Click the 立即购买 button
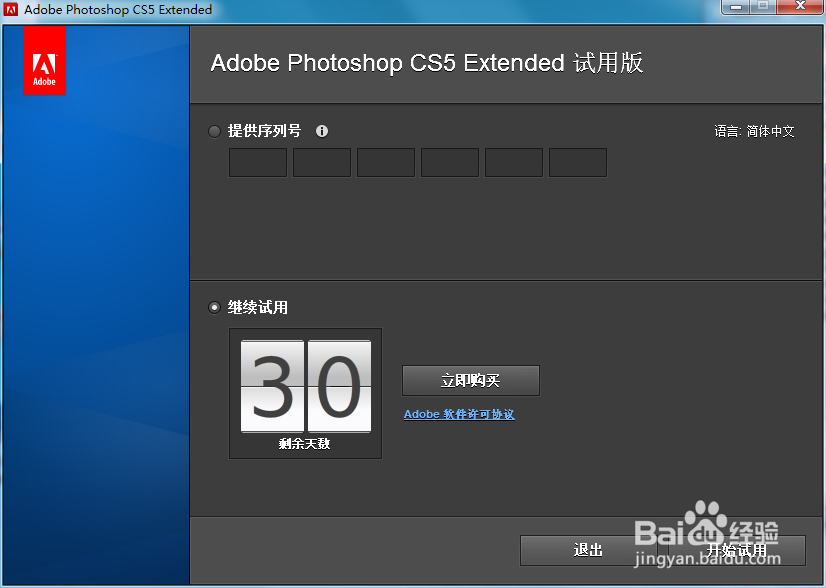The image size is (826, 588). [471, 380]
